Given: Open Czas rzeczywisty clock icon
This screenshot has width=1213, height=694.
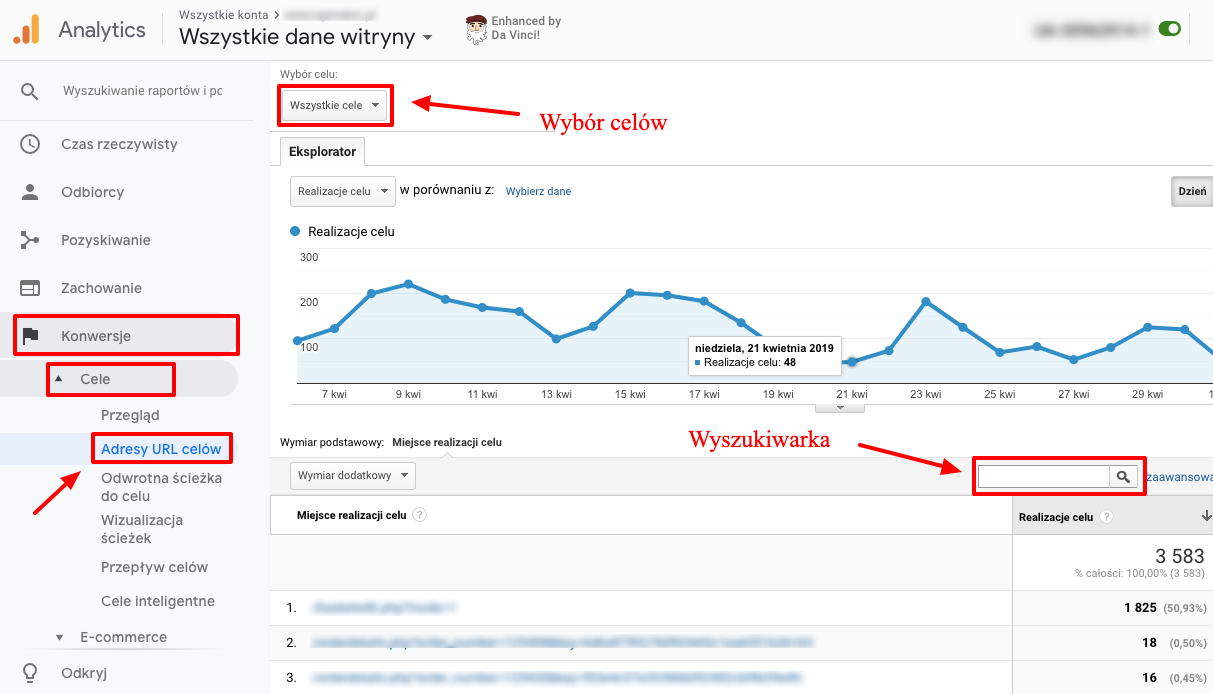Looking at the screenshot, I should point(30,144).
